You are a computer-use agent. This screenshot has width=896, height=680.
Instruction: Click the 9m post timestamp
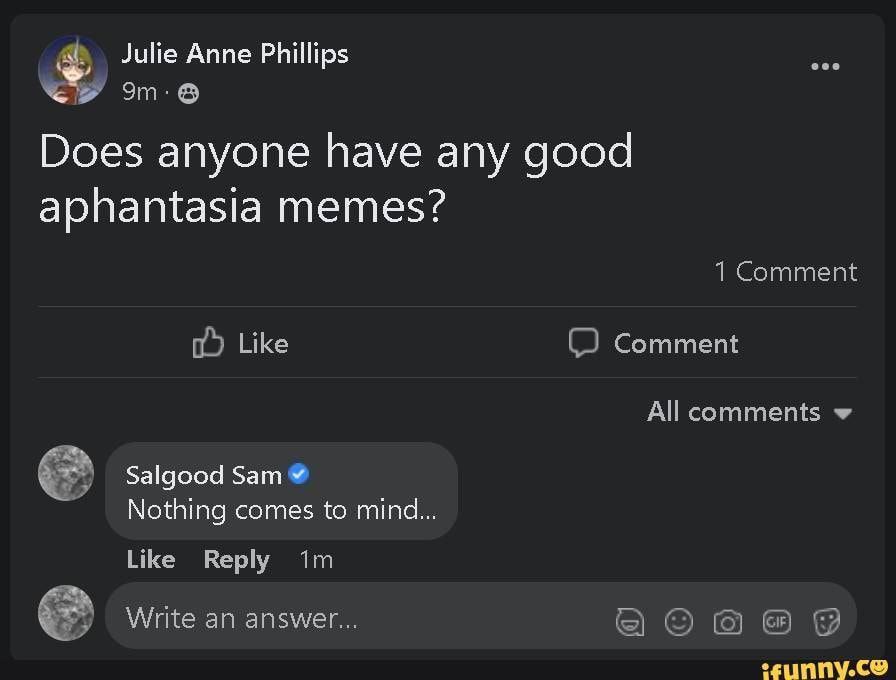coord(140,92)
